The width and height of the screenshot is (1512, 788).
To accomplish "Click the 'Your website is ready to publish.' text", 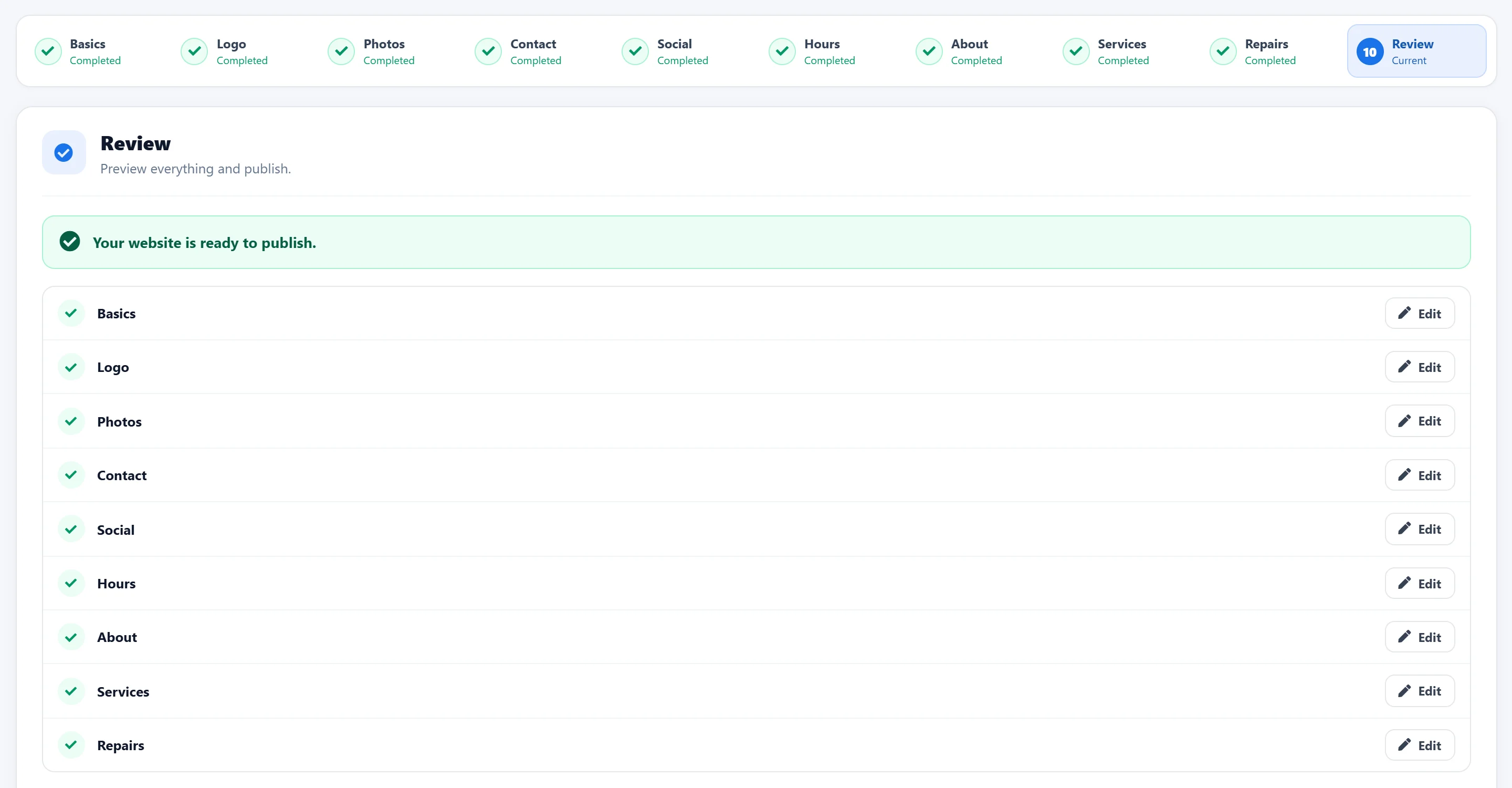I will pyautogui.click(x=204, y=243).
